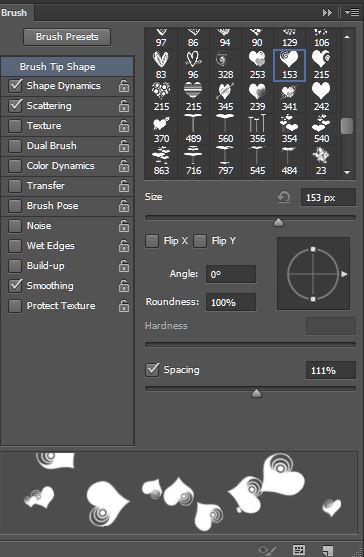
Task: Uncheck the Spacing checkbox
Action: click(x=152, y=370)
